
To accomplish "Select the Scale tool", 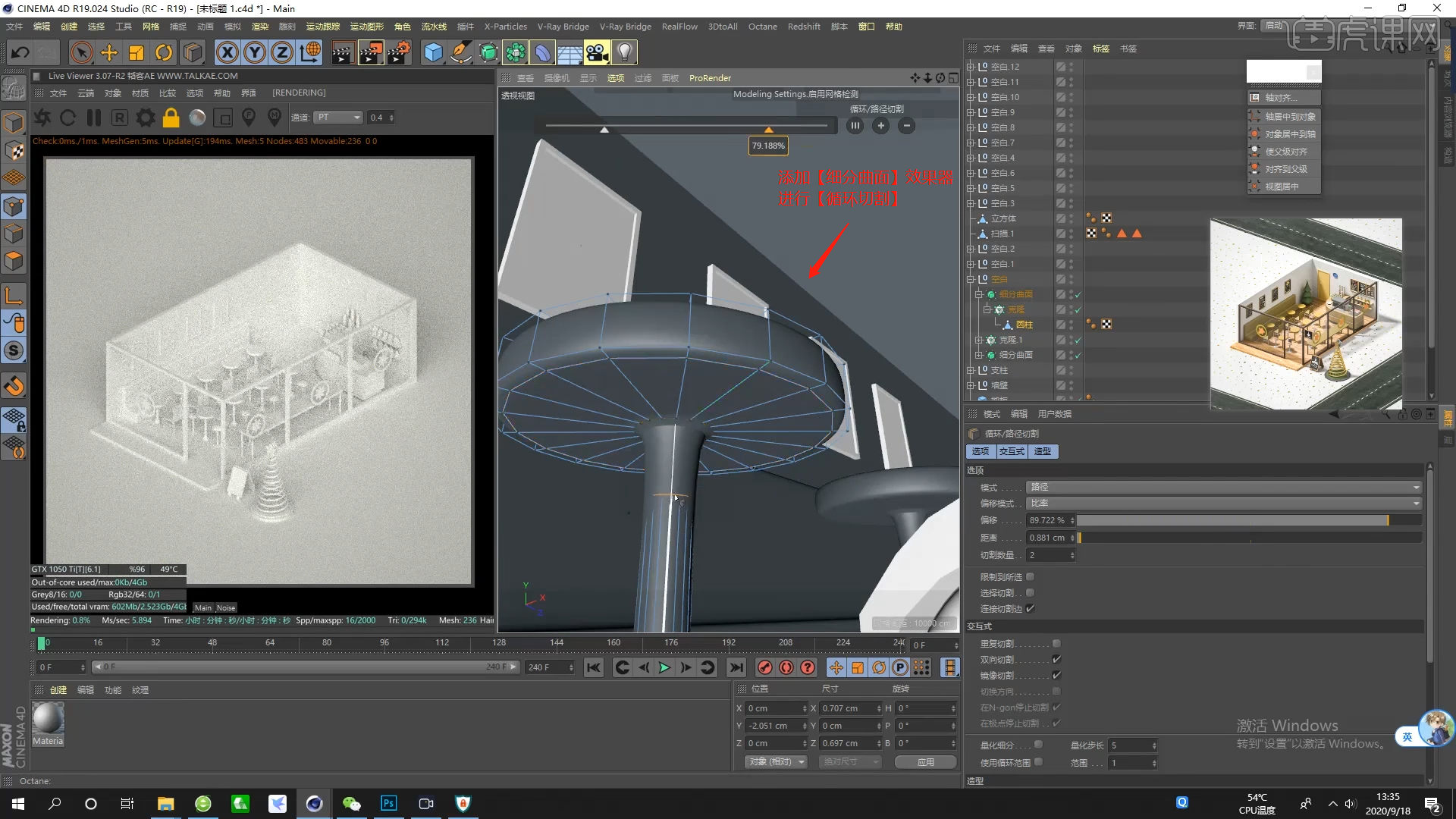I will pyautogui.click(x=136, y=52).
